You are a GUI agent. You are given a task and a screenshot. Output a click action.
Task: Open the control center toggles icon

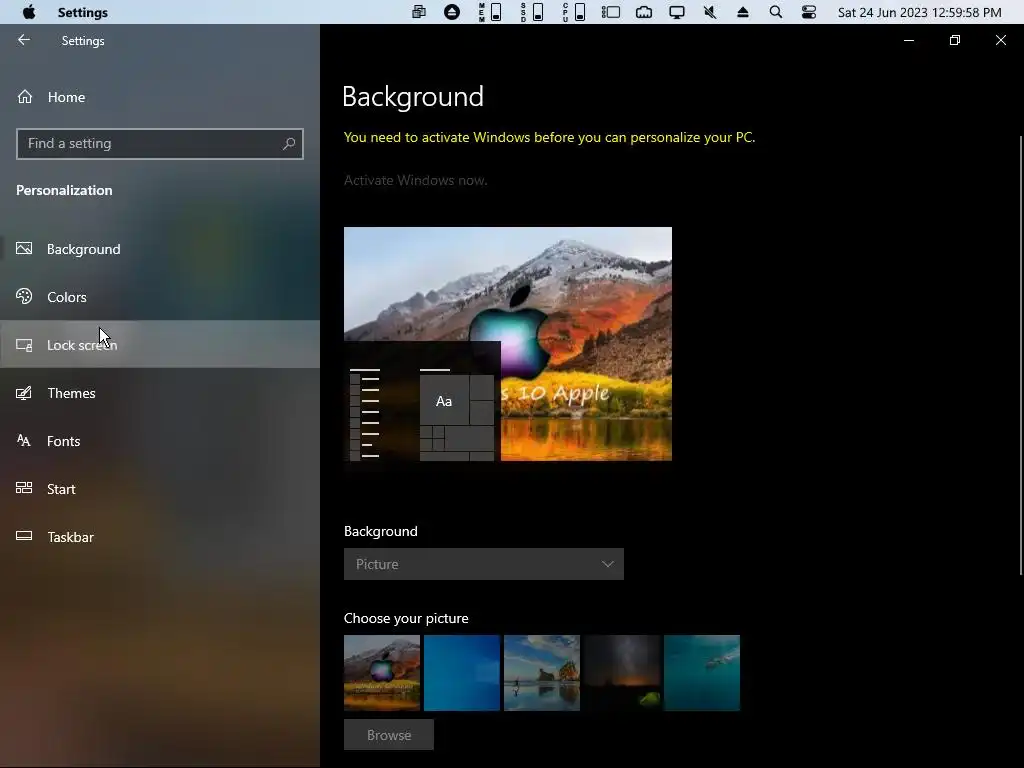pyautogui.click(x=808, y=12)
